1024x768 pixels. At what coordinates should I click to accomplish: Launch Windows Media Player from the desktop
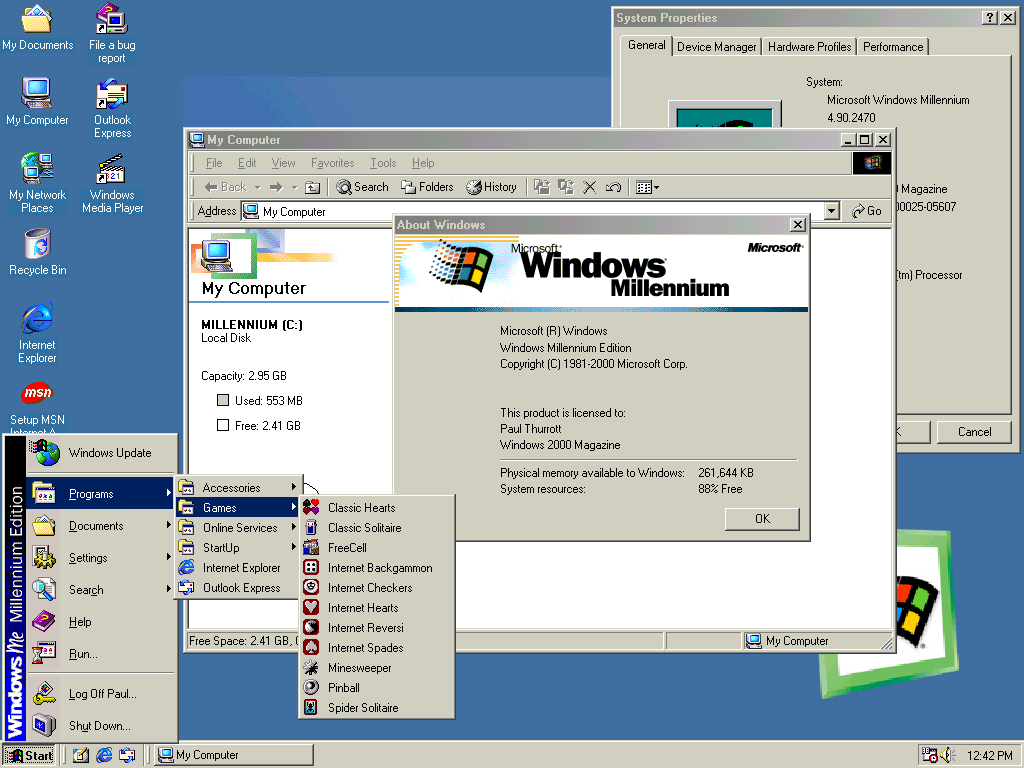tap(112, 175)
